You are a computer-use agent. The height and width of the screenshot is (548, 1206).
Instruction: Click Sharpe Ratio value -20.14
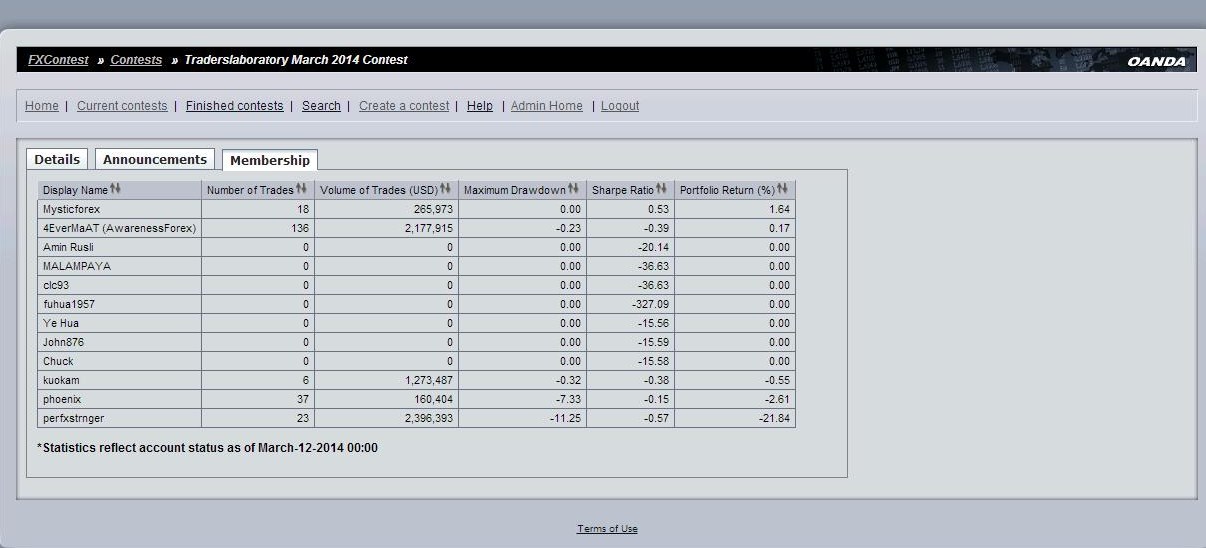[654, 247]
